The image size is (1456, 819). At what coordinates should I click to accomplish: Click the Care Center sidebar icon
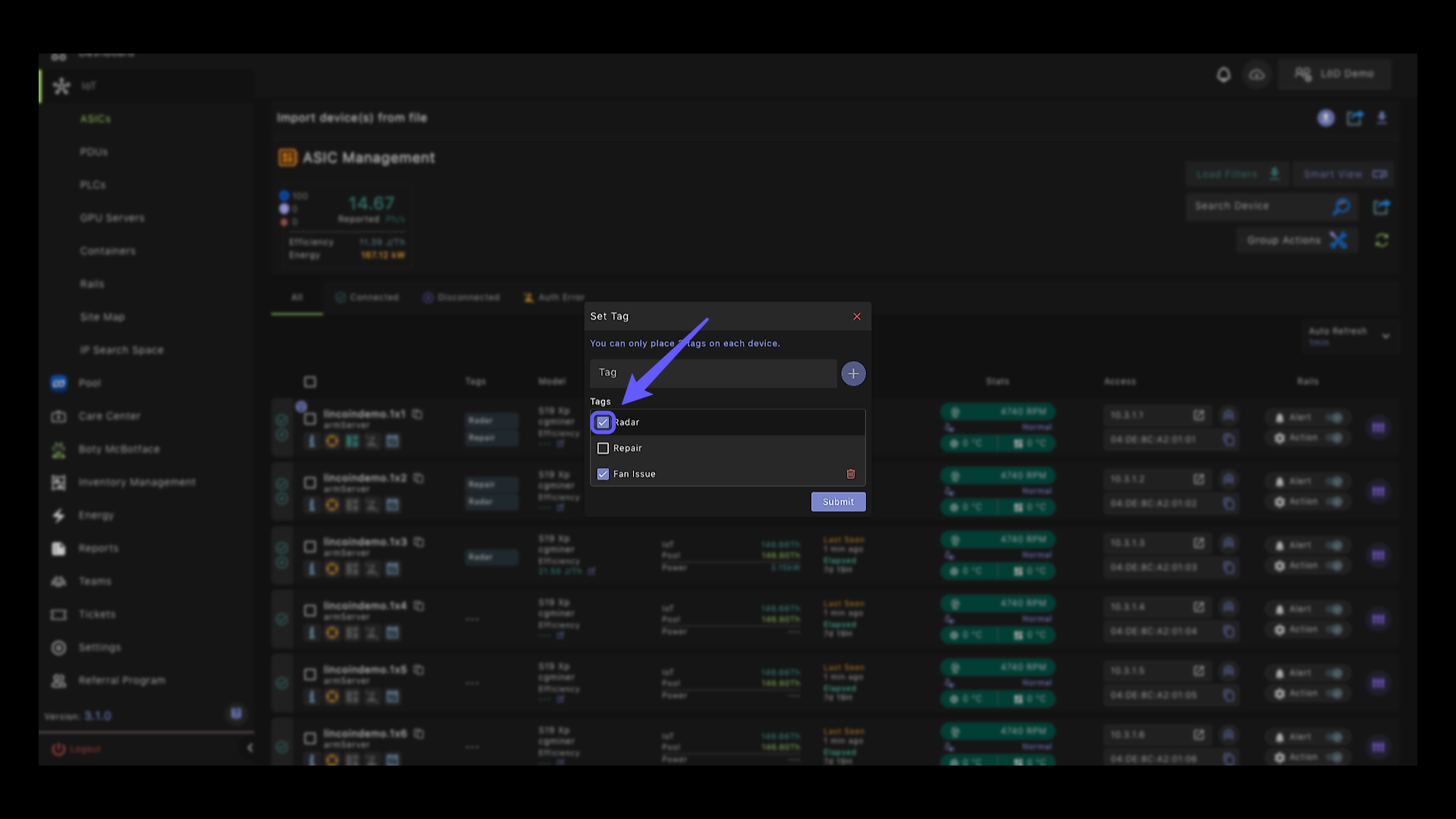(58, 416)
